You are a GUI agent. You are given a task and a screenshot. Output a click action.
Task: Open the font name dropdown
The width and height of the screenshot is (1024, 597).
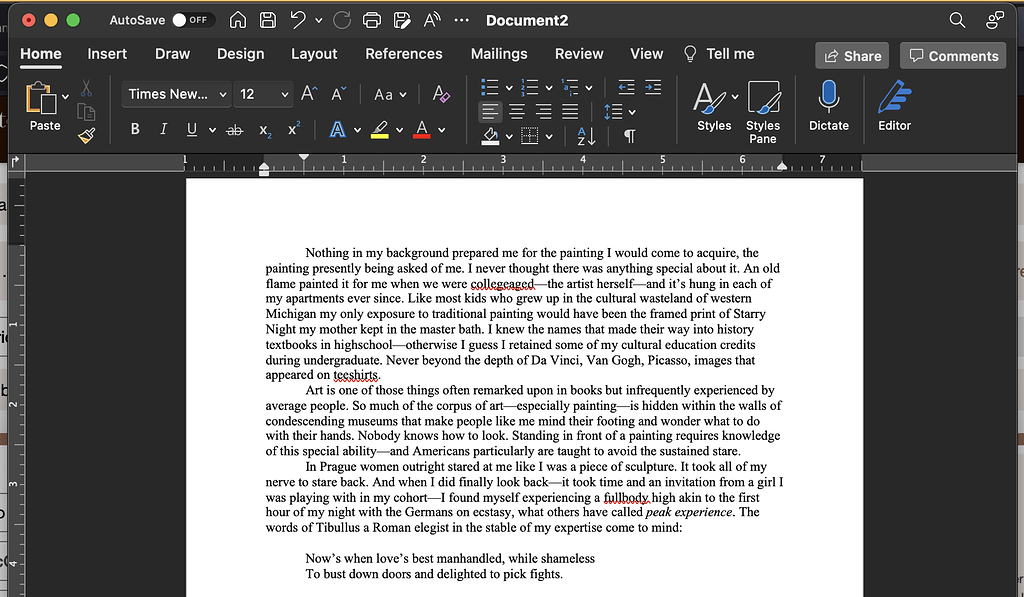pos(223,95)
